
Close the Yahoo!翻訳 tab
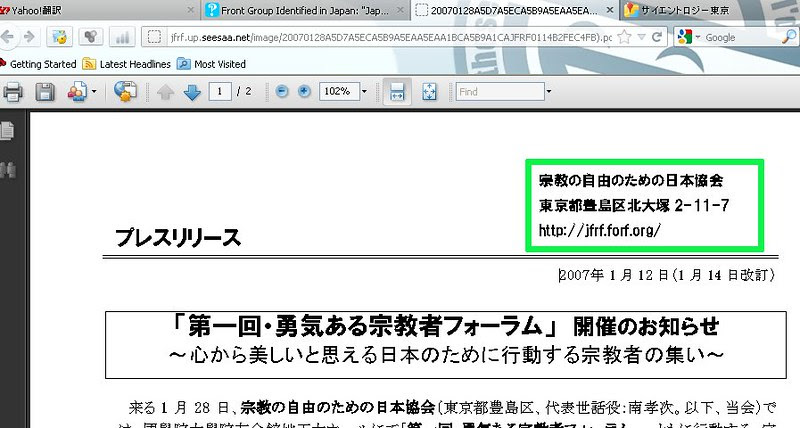click(190, 10)
